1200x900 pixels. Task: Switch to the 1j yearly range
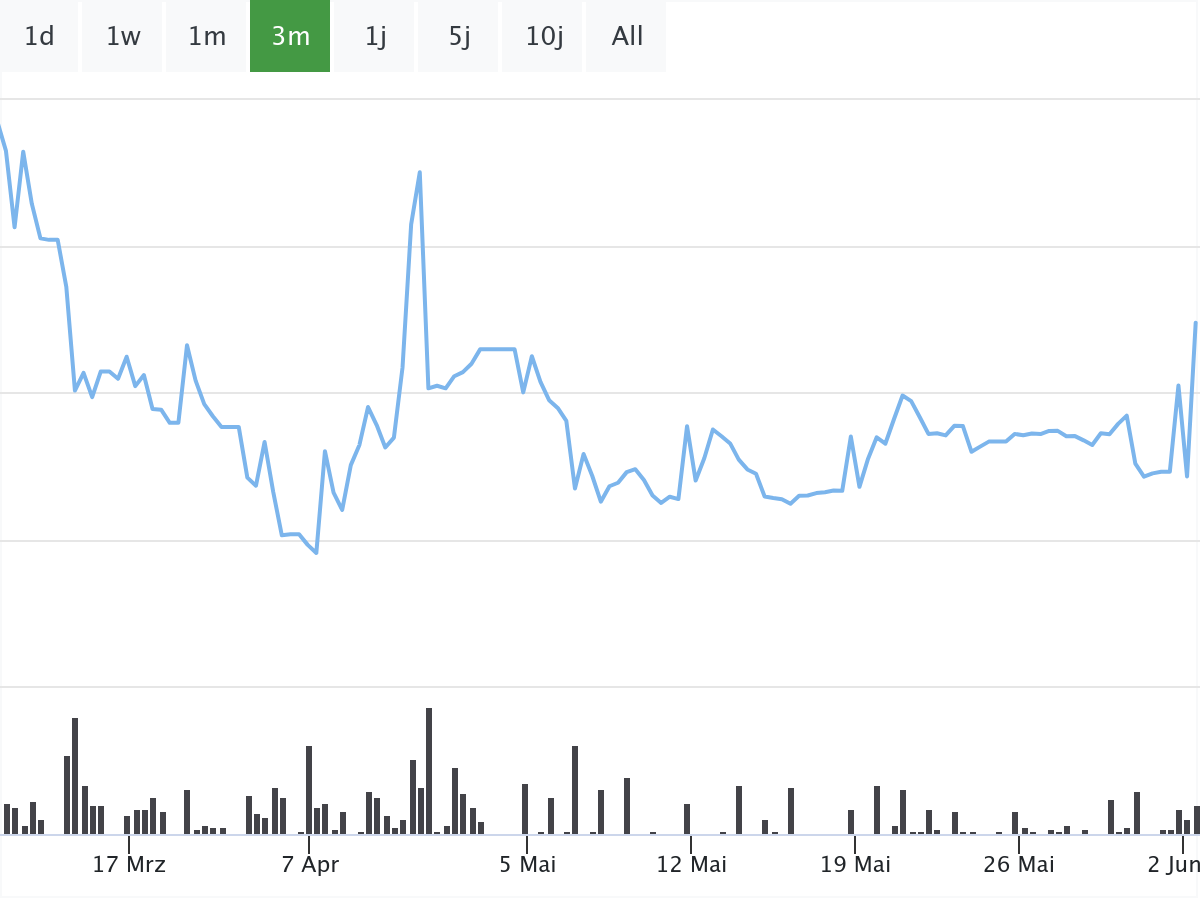tap(375, 37)
